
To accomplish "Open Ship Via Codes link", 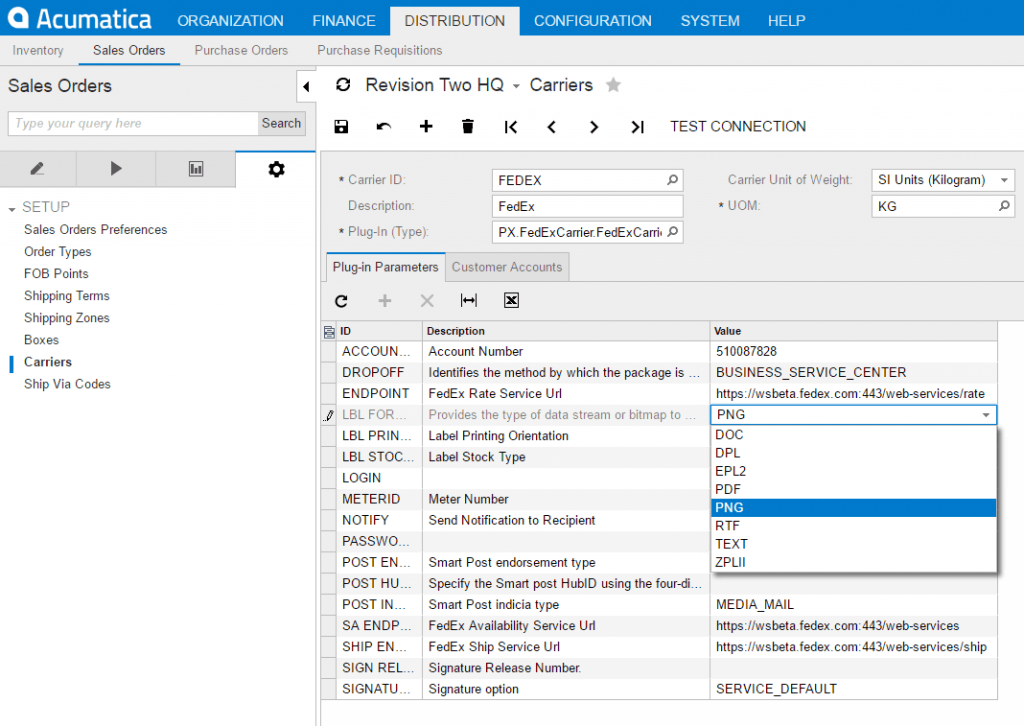I will [x=67, y=384].
